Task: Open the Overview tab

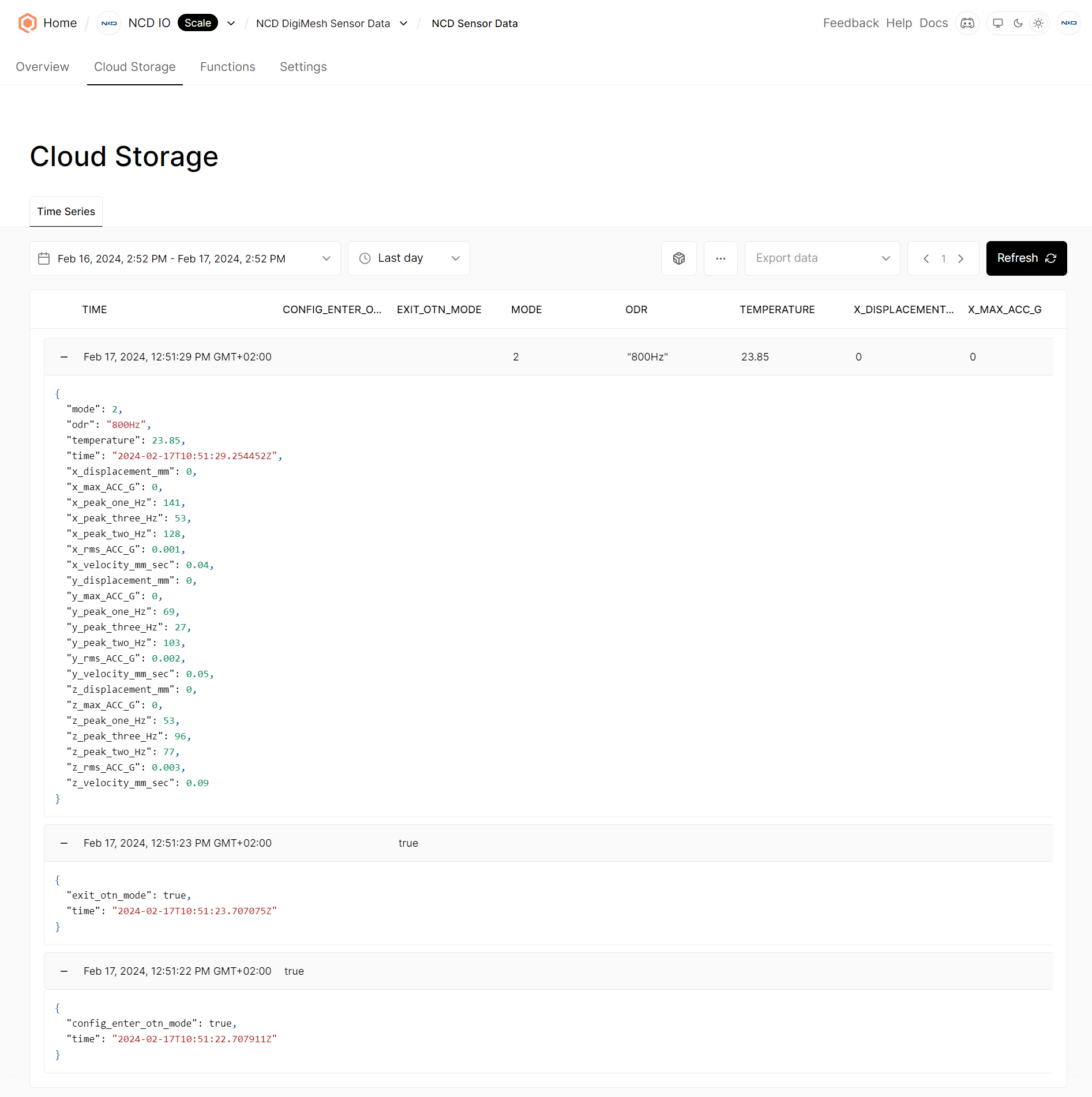Action: click(x=42, y=67)
